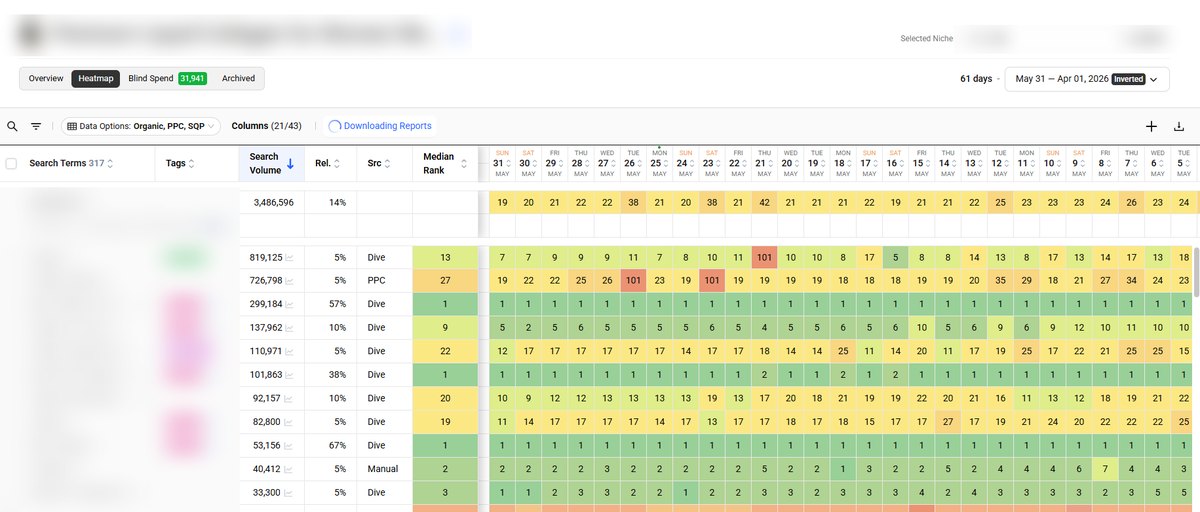The width and height of the screenshot is (1200, 512).
Task: Click the 42 cell in totals row
Action: tap(763, 202)
